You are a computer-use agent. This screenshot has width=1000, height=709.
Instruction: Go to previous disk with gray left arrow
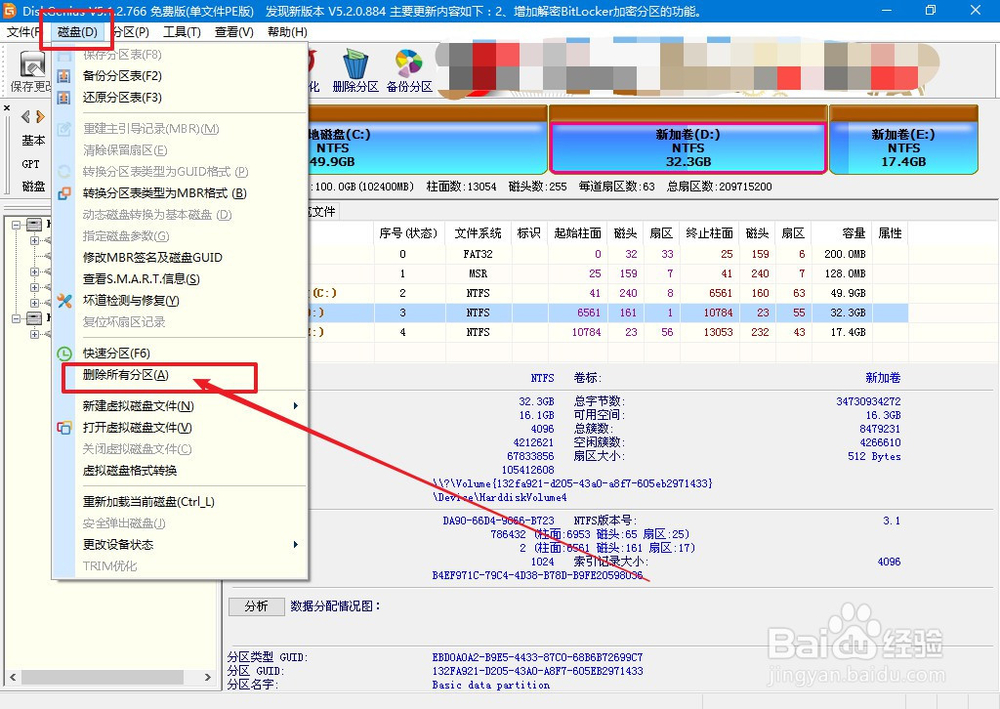(26, 117)
